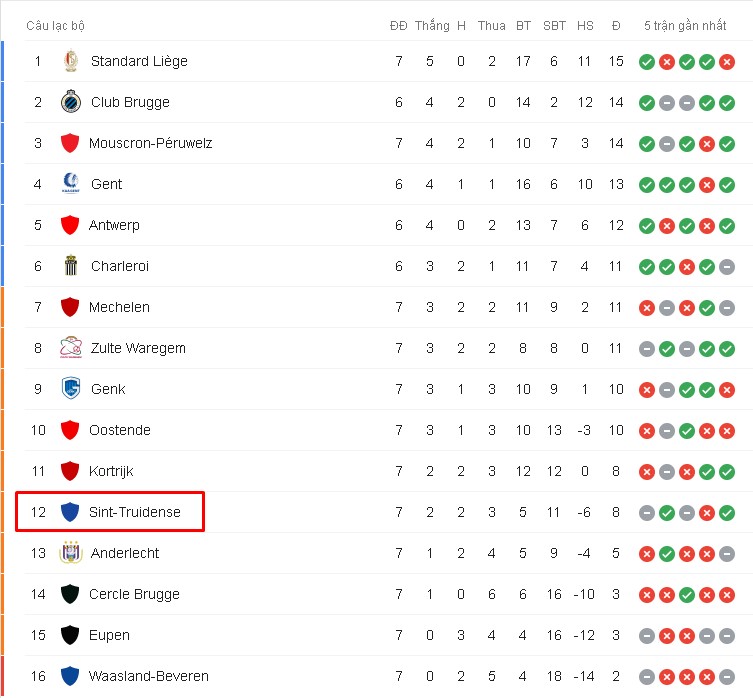The image size is (753, 698).
Task: Click the '5 trận gần nhất' header
Action: [685, 26]
